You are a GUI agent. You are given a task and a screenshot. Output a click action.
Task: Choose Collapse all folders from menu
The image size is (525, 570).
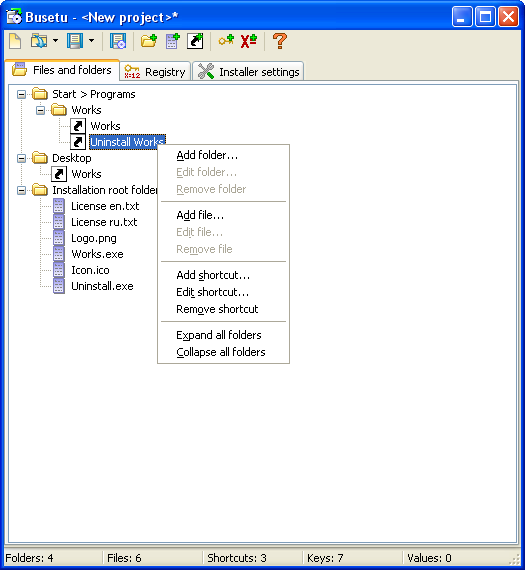[x=223, y=352]
